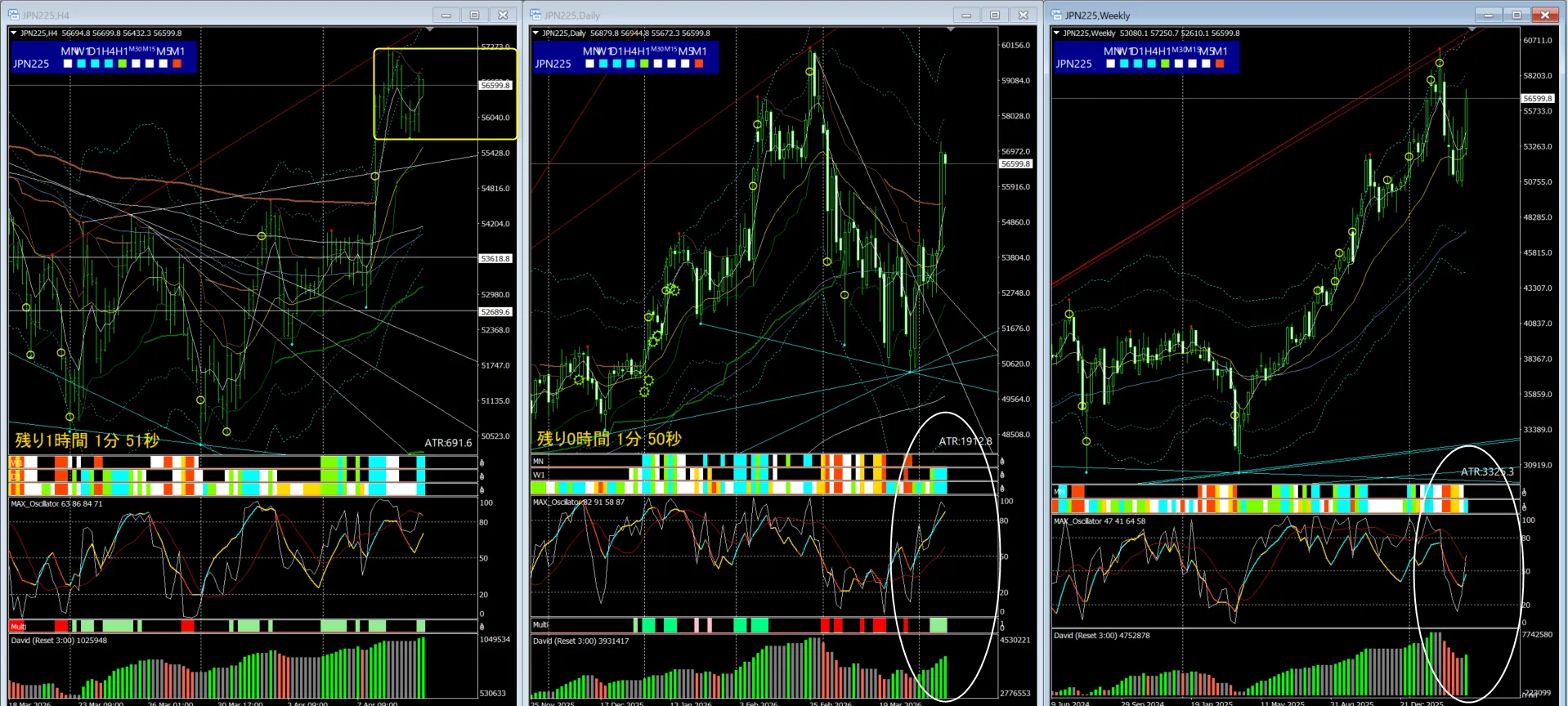The image size is (1568, 706).
Task: Click the 17 Dec 2025 time axis label
Action: 621,703
